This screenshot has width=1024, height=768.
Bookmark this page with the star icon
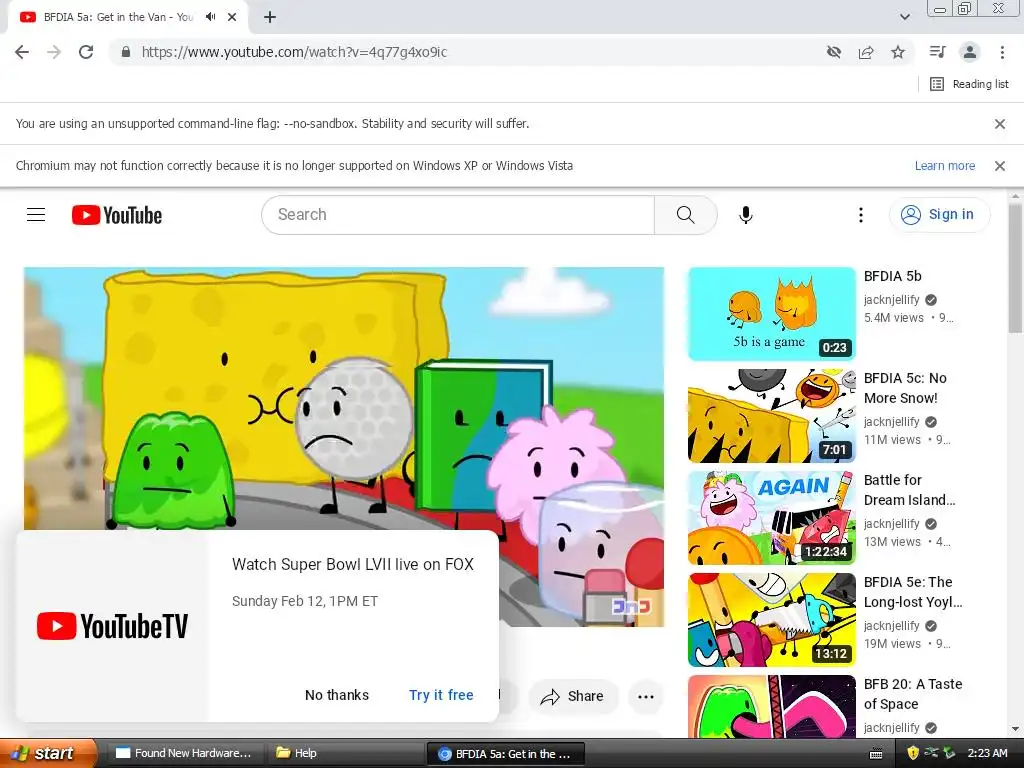click(x=898, y=52)
